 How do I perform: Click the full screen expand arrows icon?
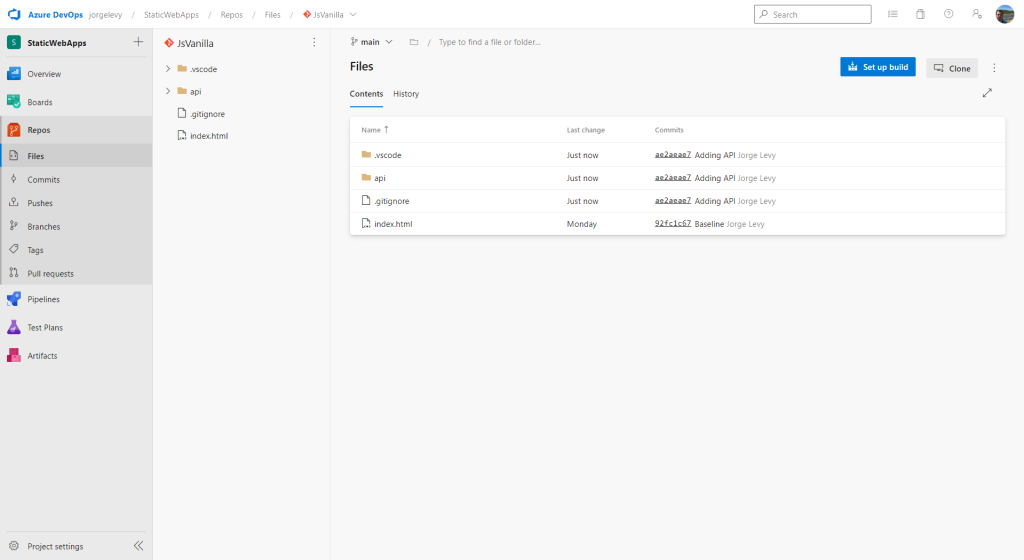[987, 93]
